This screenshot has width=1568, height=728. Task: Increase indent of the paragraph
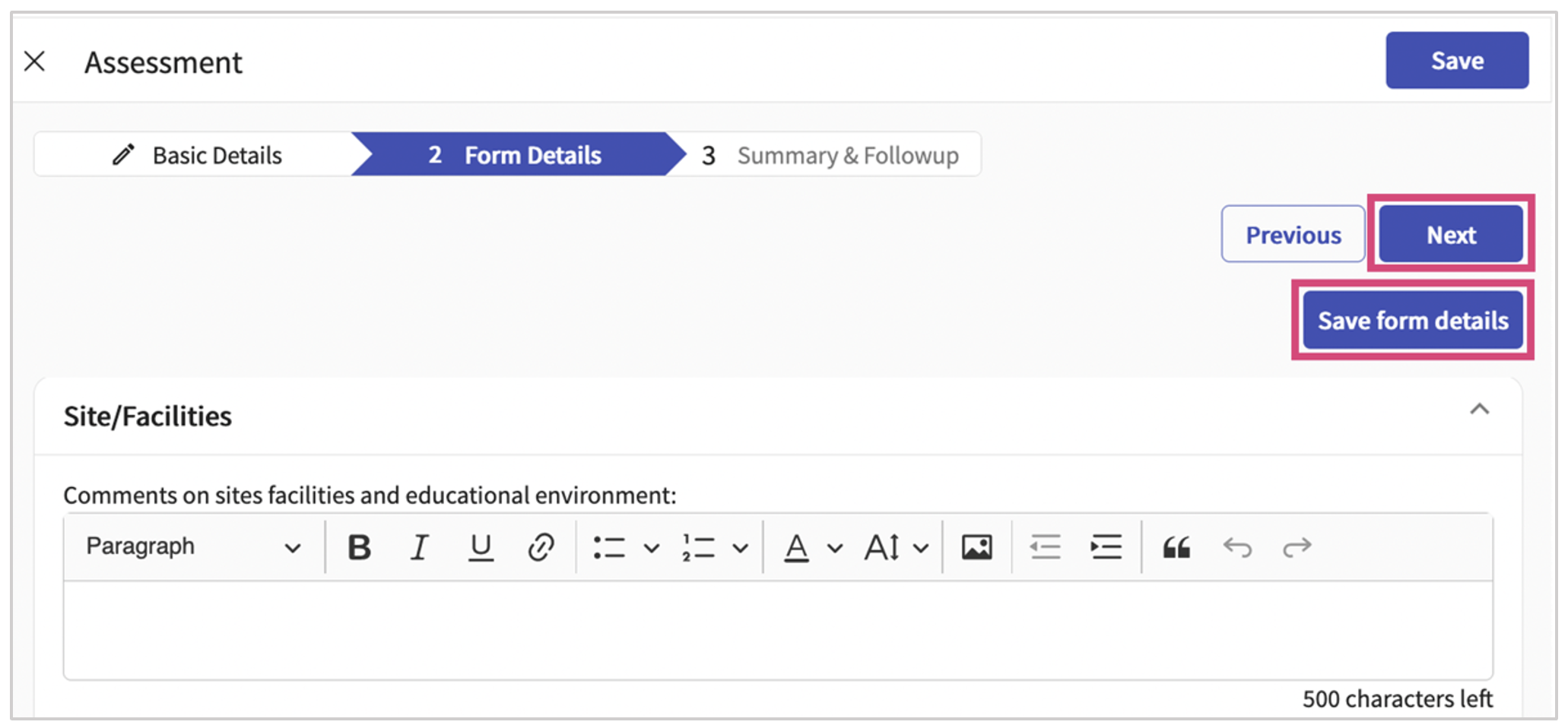point(1106,547)
